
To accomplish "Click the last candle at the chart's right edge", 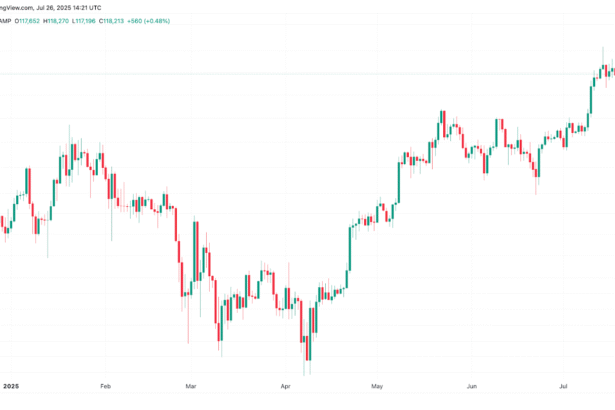I will tap(612, 71).
